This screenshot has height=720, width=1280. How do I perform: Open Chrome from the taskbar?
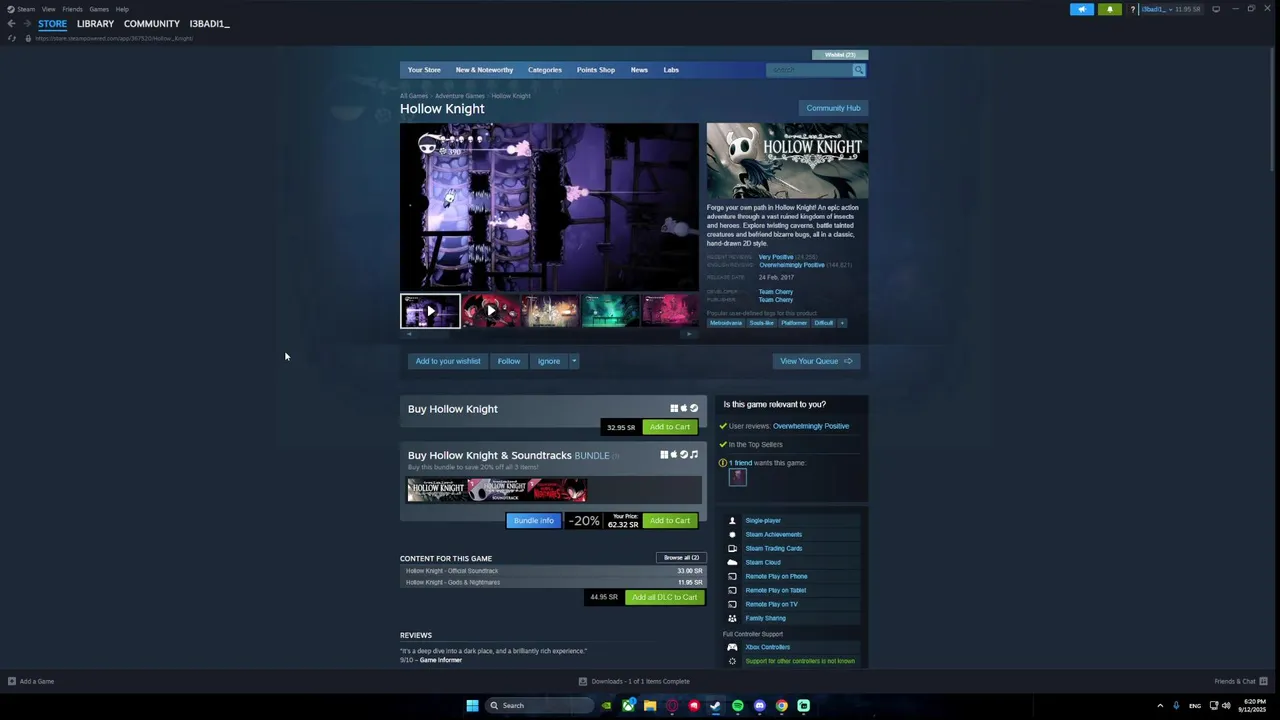[782, 705]
